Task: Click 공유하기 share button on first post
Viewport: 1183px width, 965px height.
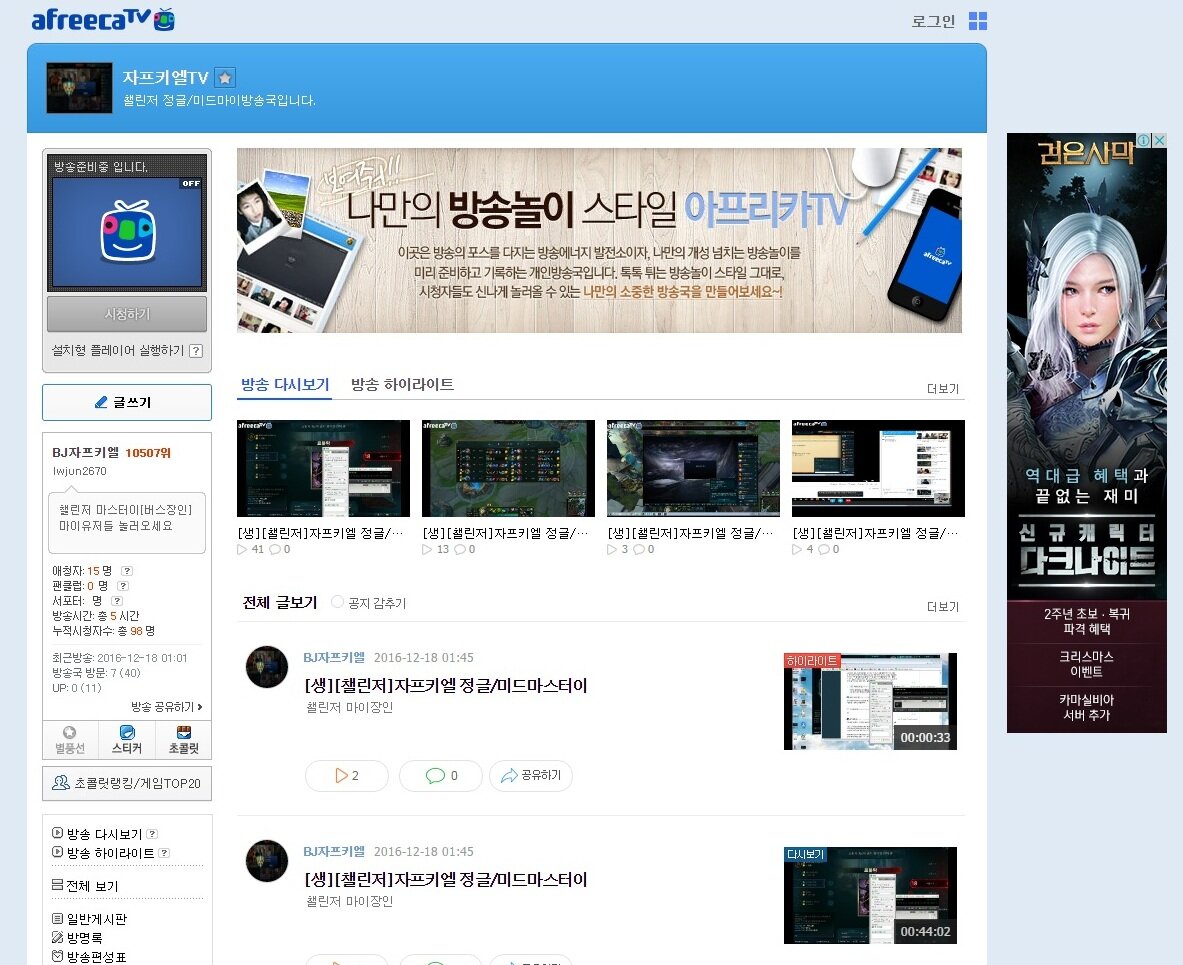Action: [x=531, y=776]
